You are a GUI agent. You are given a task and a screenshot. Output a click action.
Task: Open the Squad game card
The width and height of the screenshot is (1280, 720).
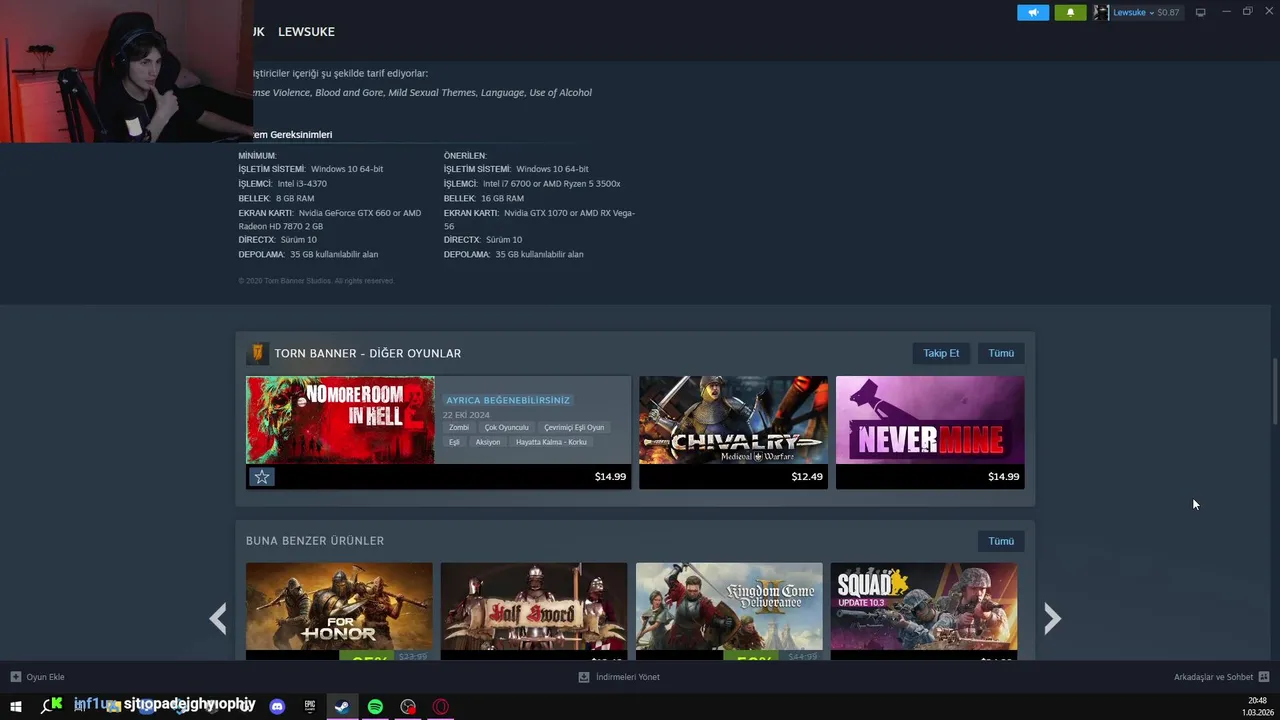(924, 611)
